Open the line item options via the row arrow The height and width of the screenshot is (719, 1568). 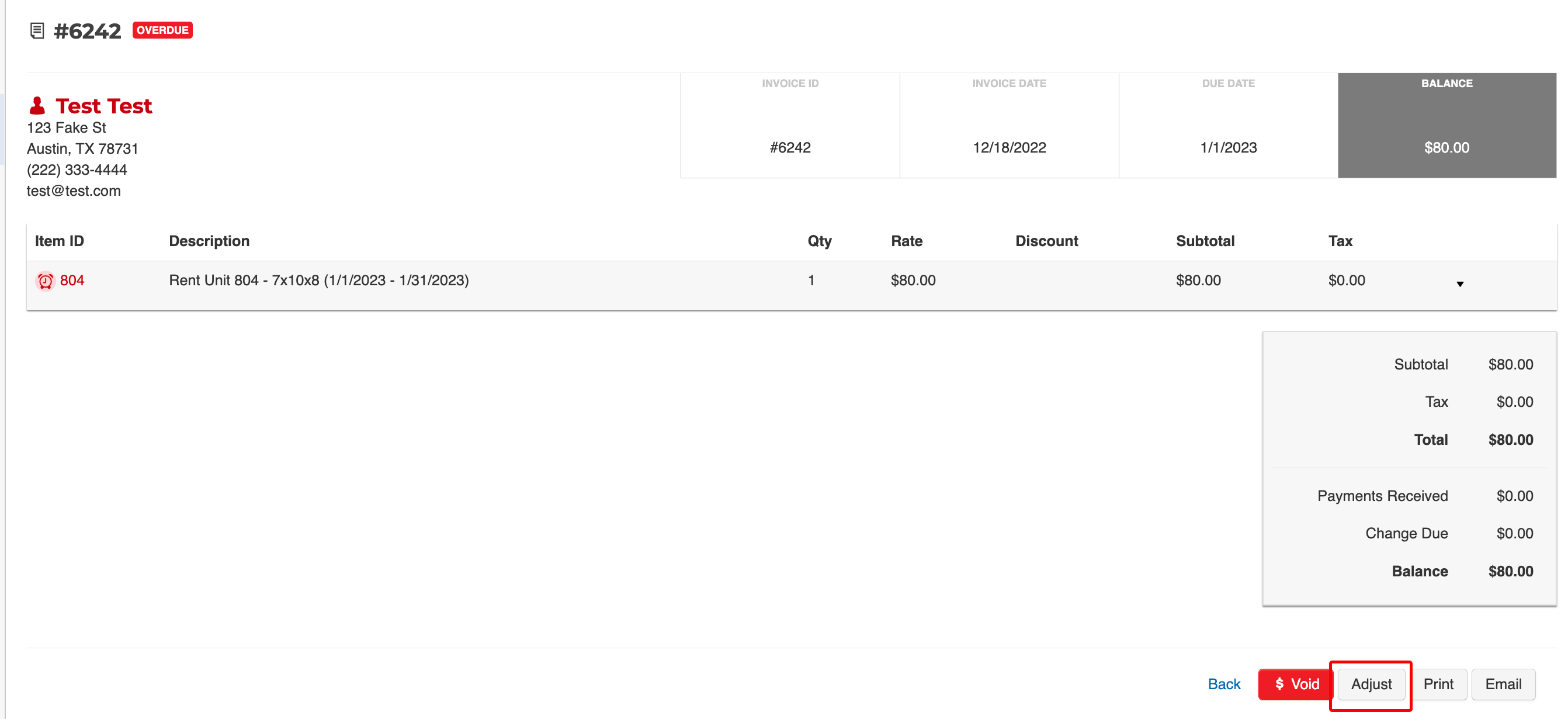1460,283
